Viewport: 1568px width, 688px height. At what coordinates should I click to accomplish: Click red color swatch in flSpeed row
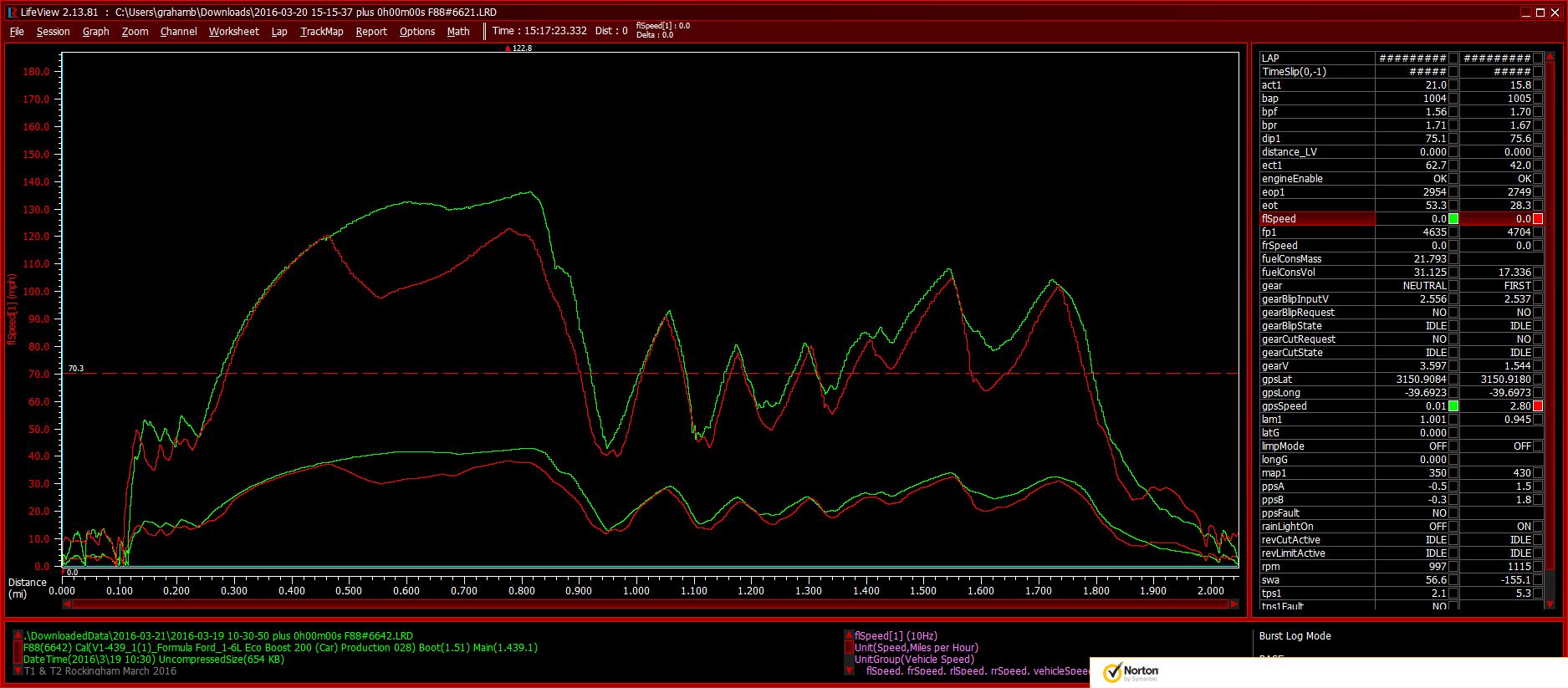point(1538,219)
